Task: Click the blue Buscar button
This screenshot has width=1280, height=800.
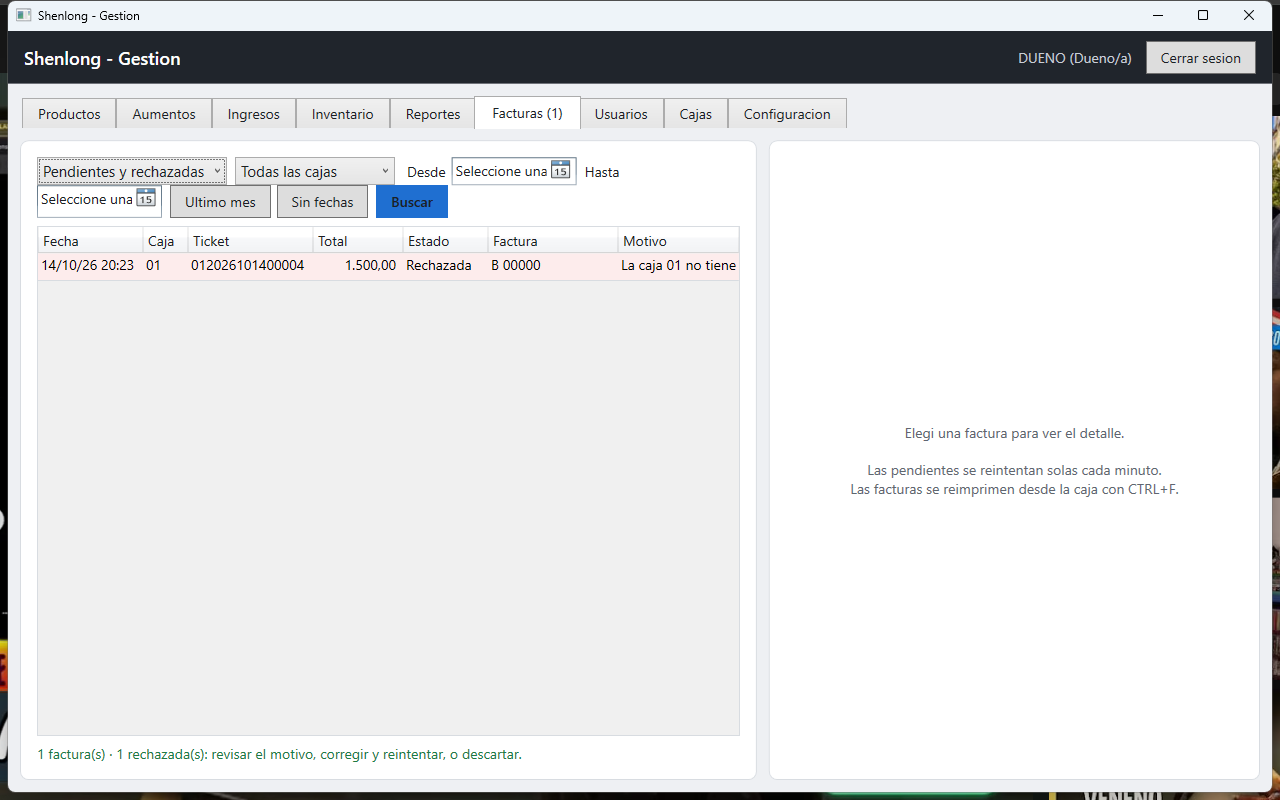Action: point(412,201)
